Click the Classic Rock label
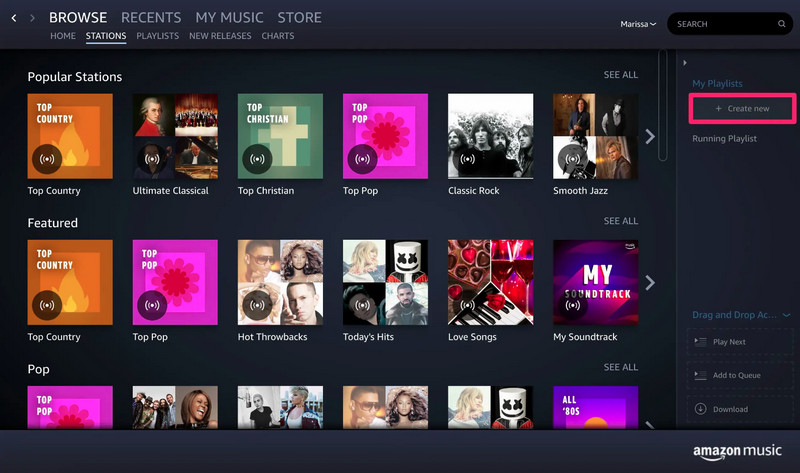The image size is (800, 473). pos(473,191)
